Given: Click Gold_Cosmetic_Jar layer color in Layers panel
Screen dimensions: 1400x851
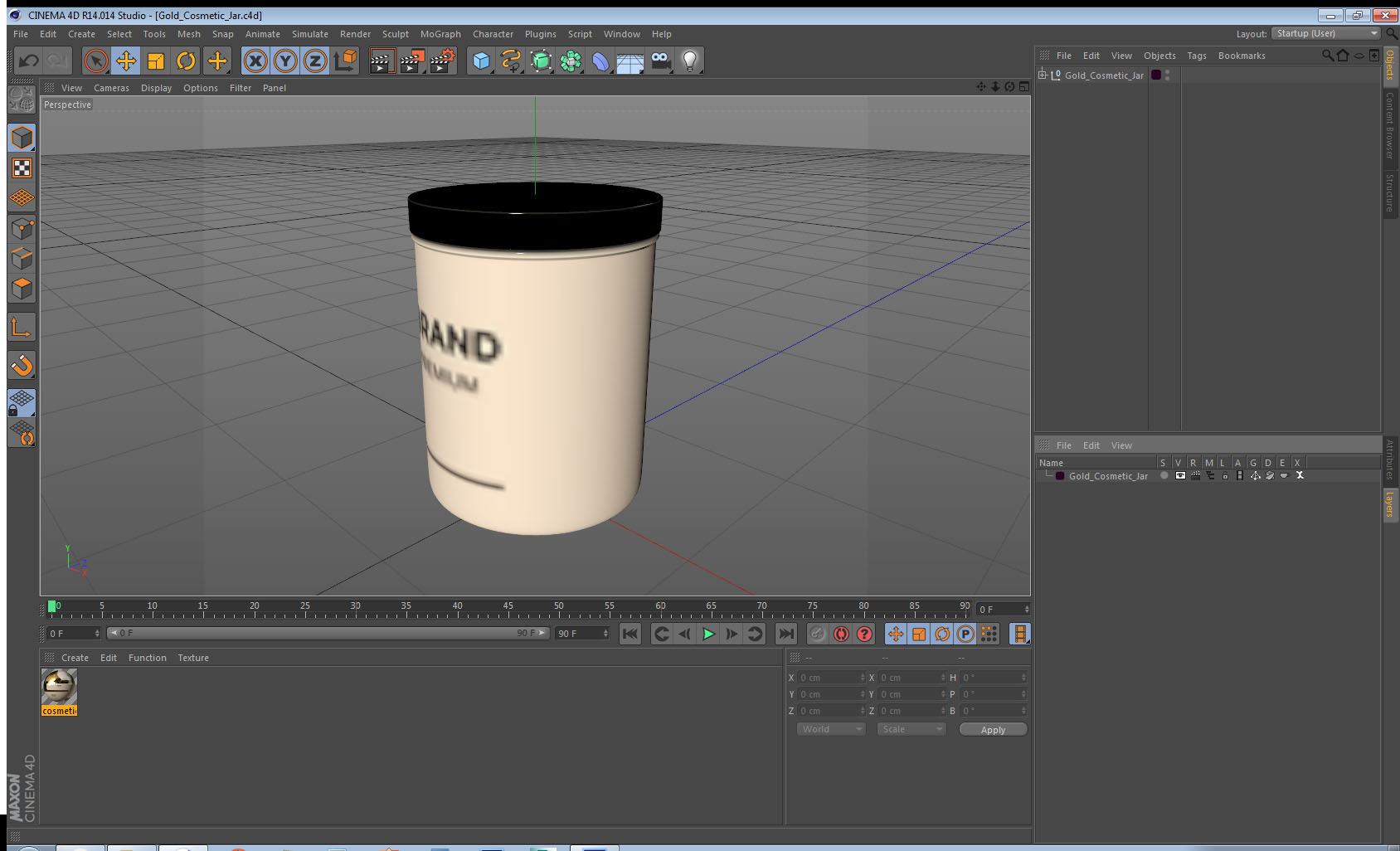Looking at the screenshot, I should coord(1060,476).
